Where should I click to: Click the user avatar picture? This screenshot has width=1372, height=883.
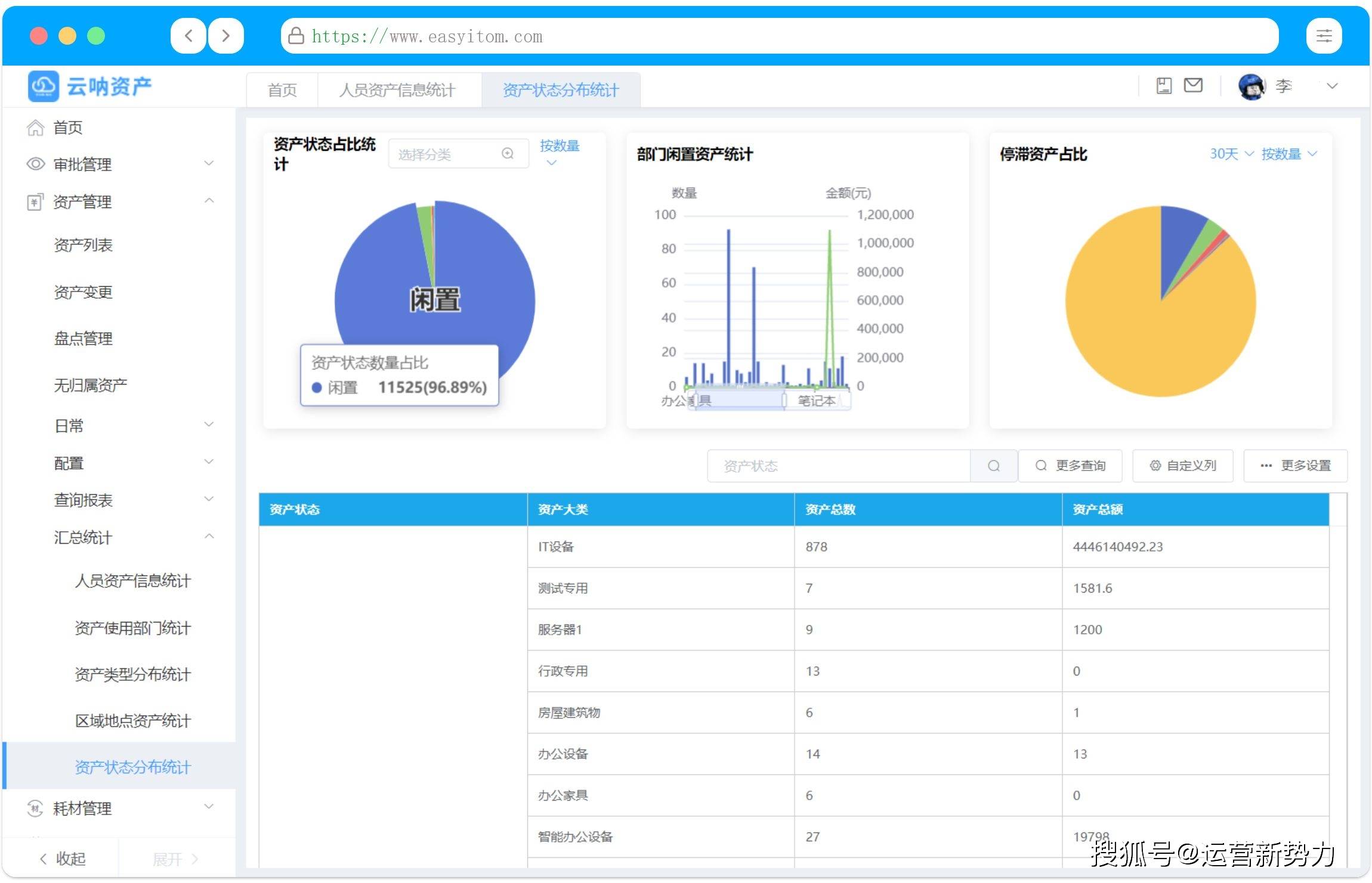pos(1252,86)
